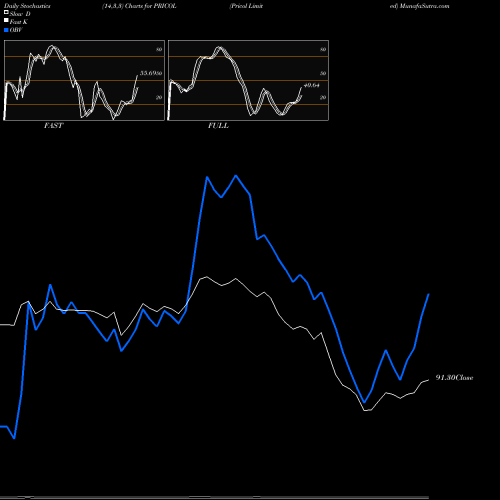Click the FAST stochastic chart thumbnail
The height and width of the screenshot is (500, 500).
(x=84, y=80)
